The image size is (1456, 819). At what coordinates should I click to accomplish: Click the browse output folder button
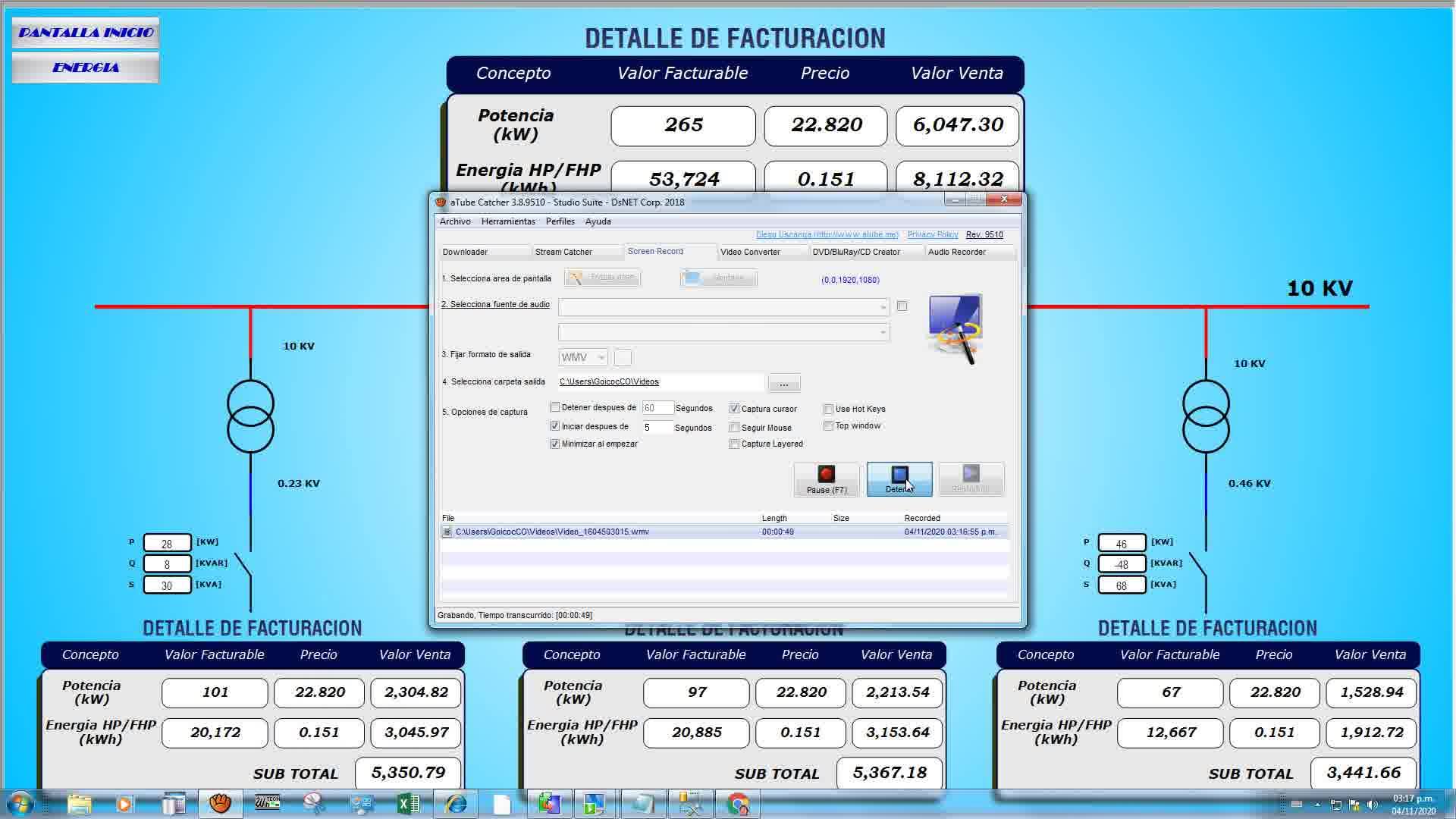click(x=784, y=384)
